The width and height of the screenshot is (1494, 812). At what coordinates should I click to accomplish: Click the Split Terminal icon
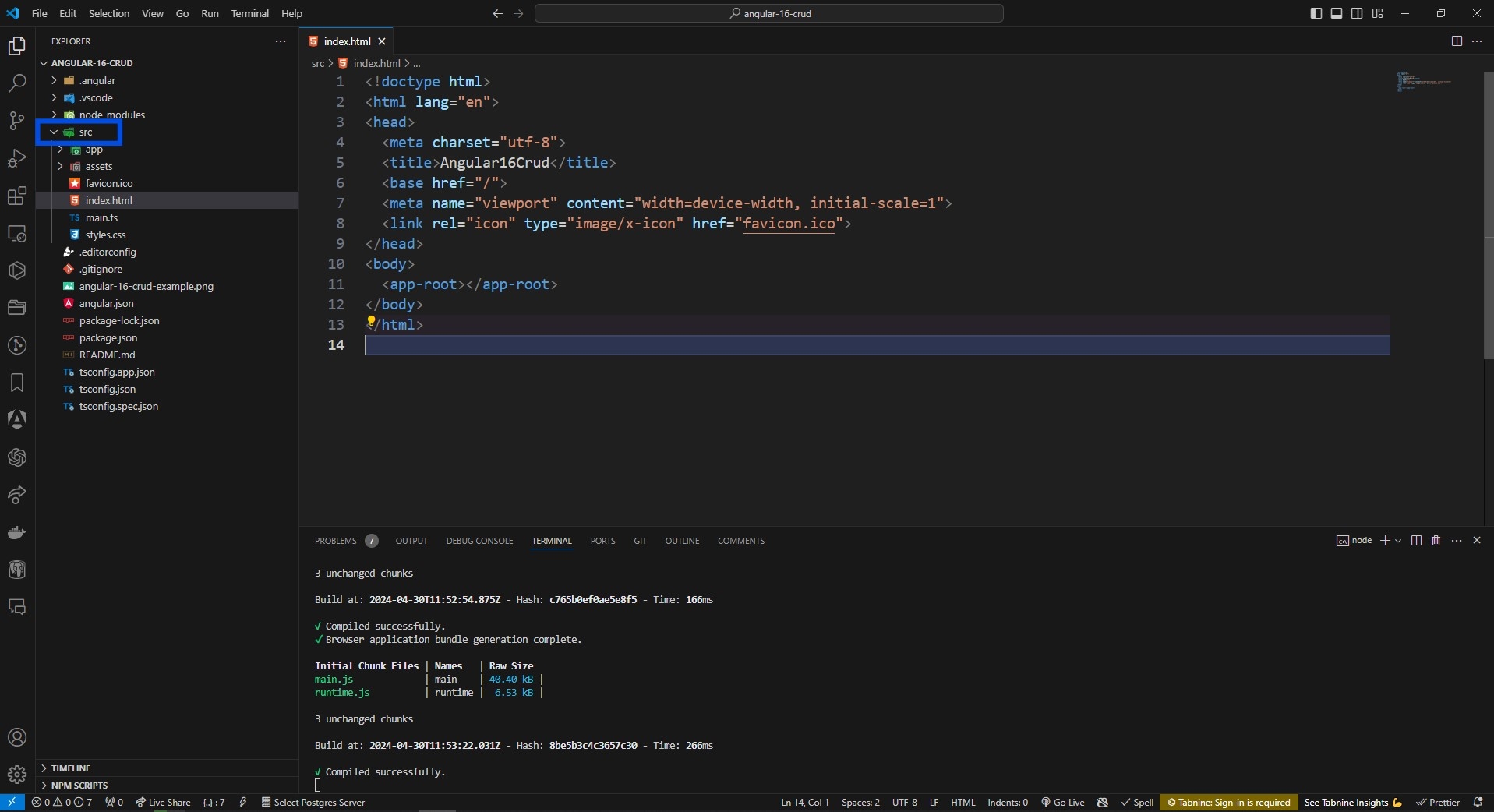(x=1416, y=540)
